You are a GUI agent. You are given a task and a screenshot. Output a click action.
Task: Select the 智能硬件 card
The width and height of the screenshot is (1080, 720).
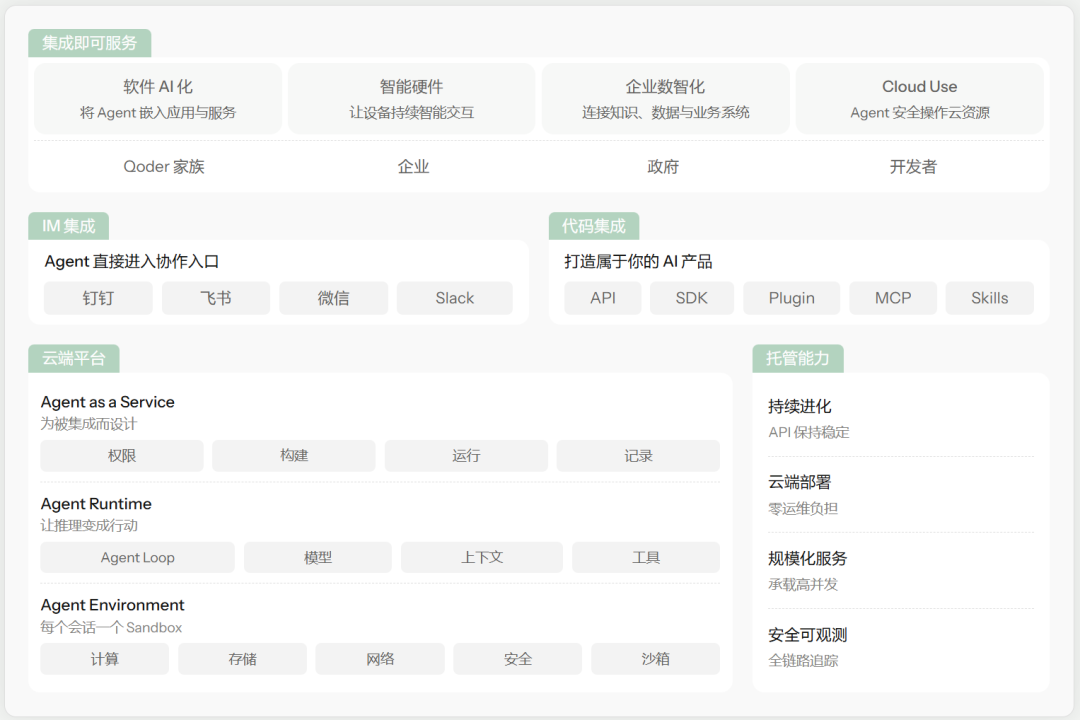tap(411, 99)
